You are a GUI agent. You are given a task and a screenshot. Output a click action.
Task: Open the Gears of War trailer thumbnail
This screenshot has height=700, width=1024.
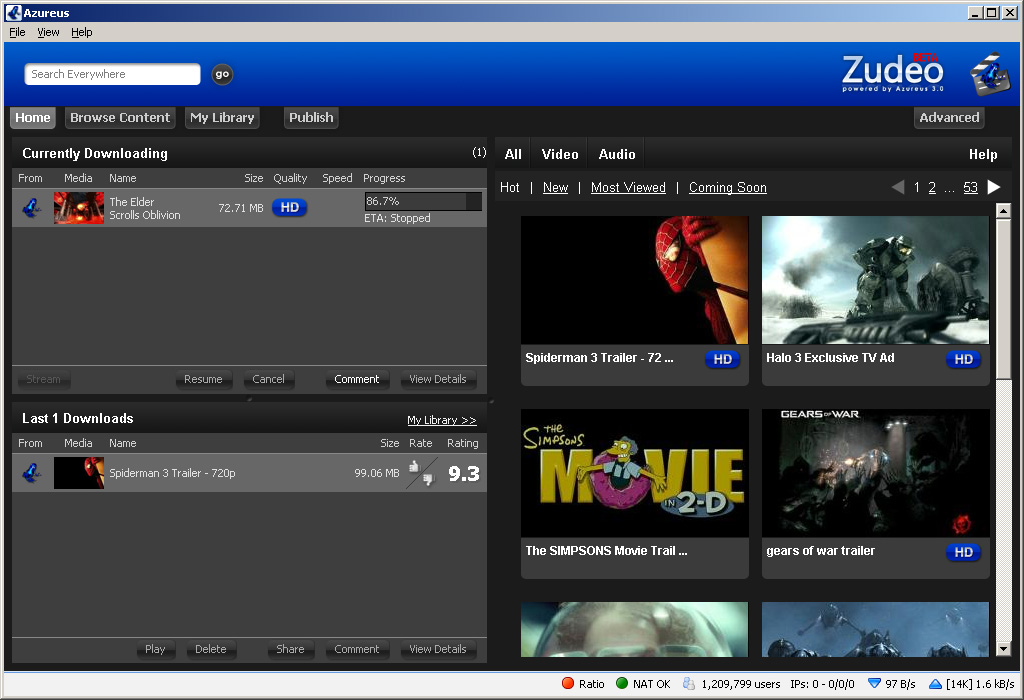point(875,473)
